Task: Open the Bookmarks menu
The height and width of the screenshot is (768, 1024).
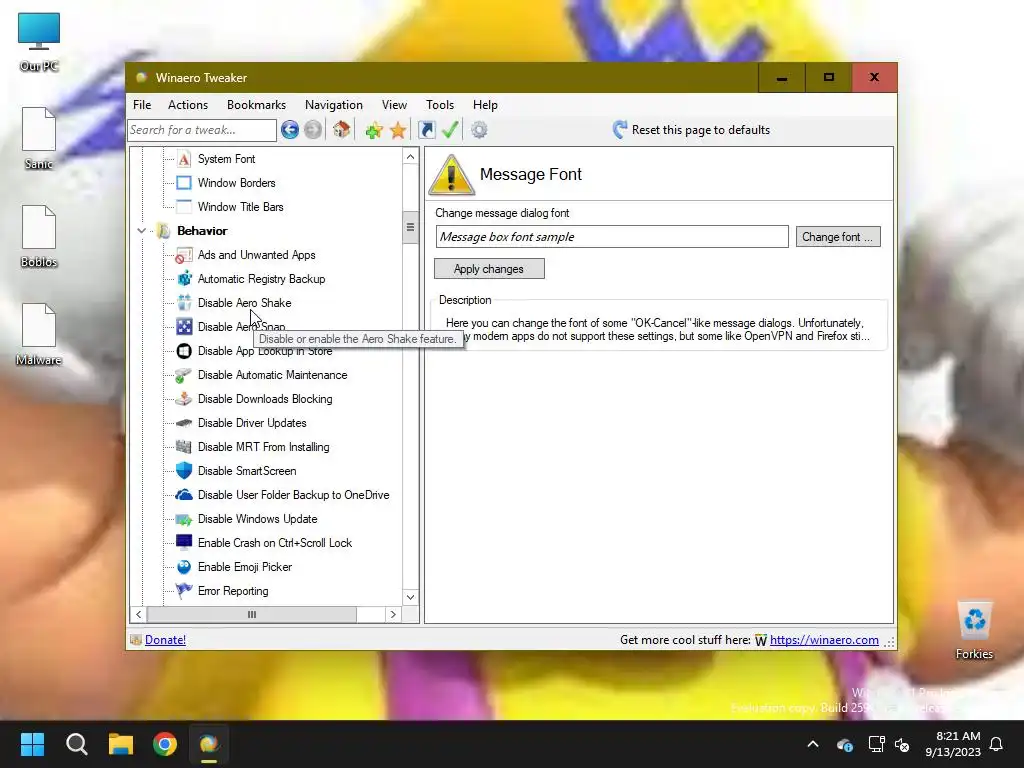Action: point(256,104)
